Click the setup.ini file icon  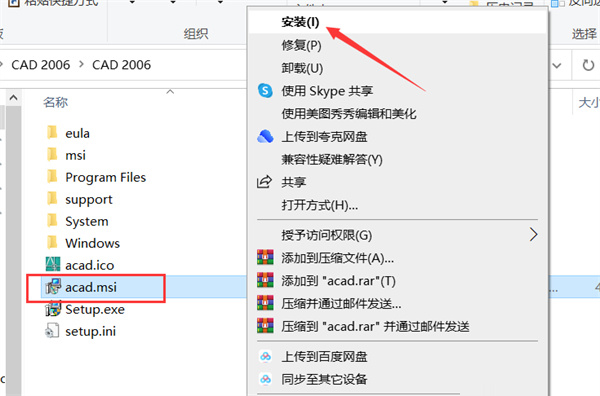[x=52, y=331]
